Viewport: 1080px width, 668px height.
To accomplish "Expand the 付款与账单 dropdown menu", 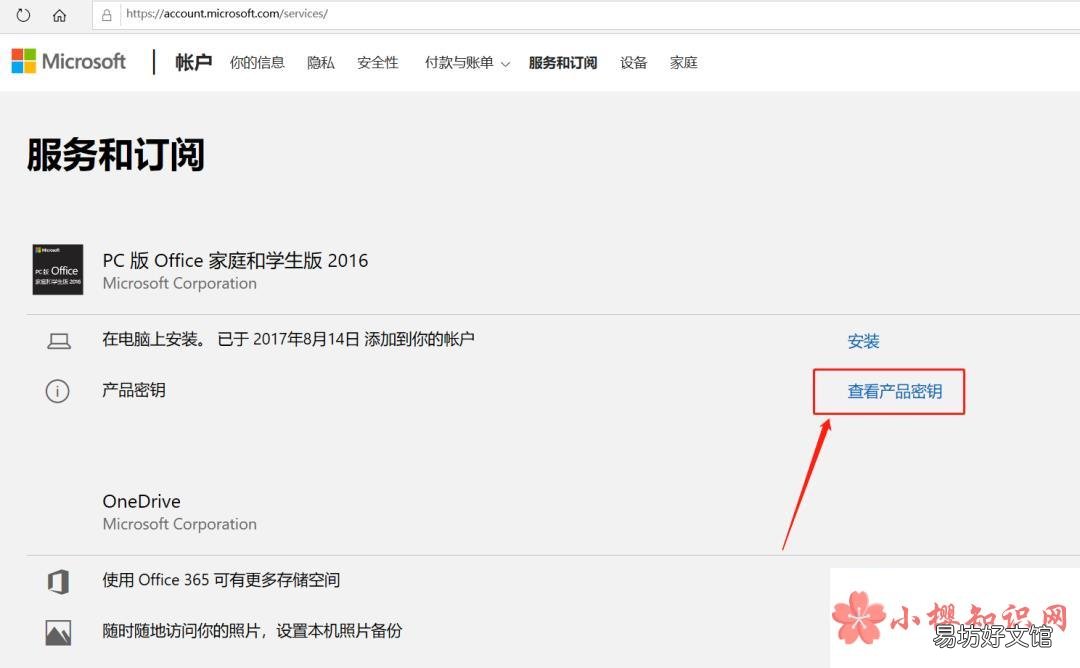I will point(467,63).
